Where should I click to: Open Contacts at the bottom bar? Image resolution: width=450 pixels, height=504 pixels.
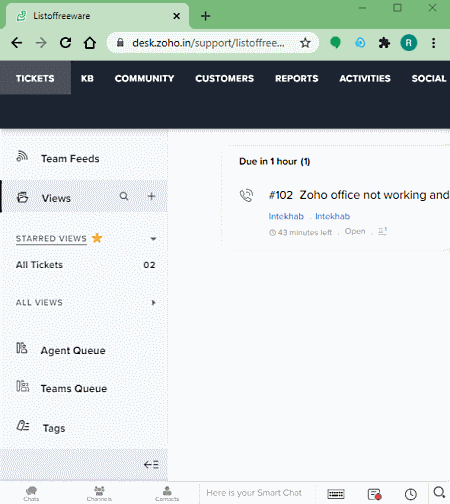click(167, 493)
